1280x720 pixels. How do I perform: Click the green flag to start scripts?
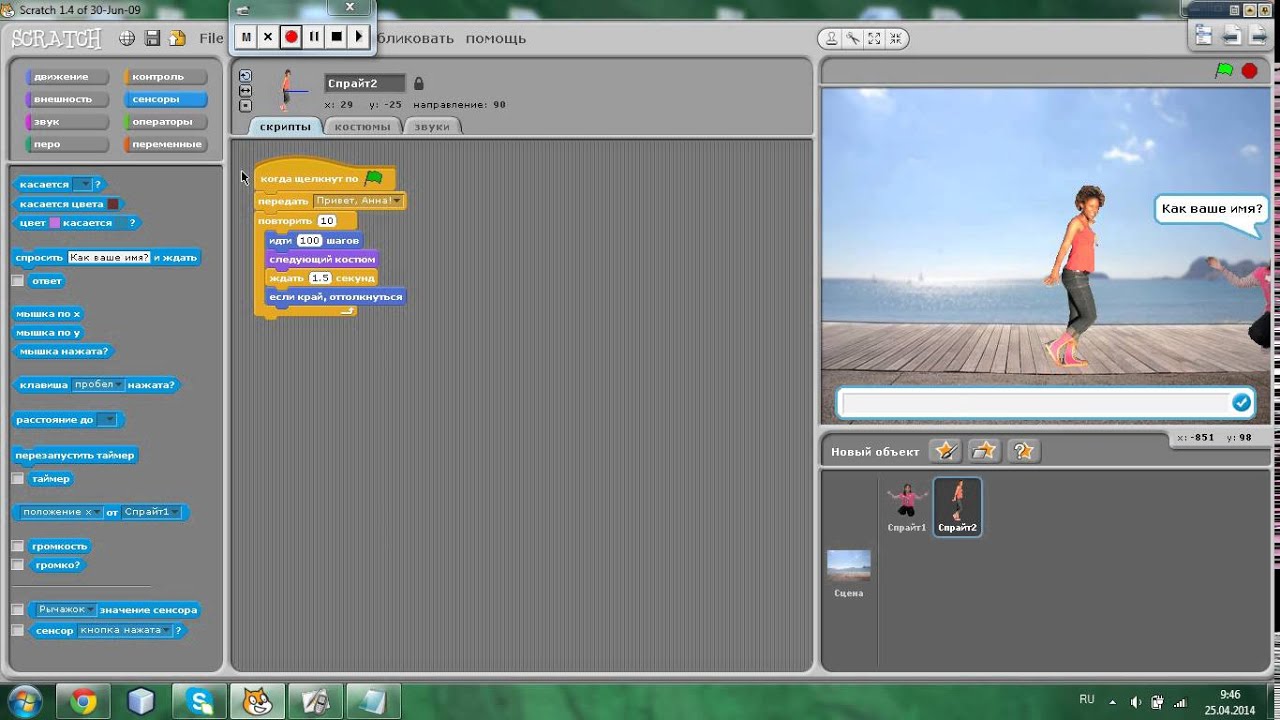coord(1224,70)
